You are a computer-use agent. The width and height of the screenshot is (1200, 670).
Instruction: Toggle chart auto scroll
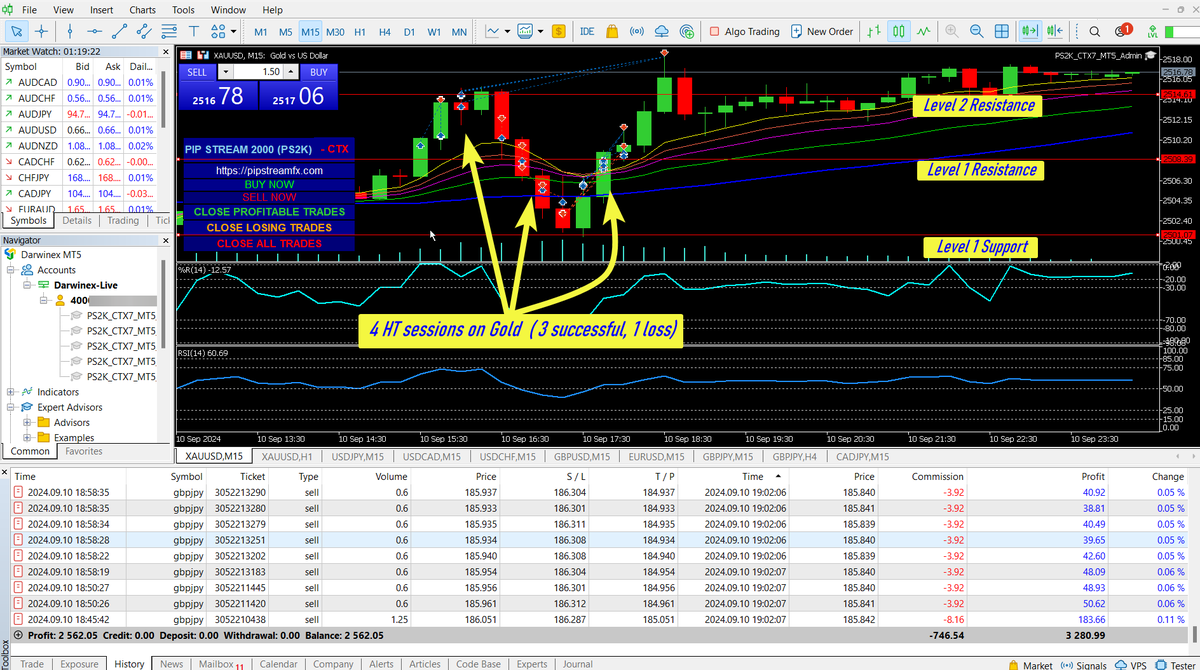point(1029,31)
